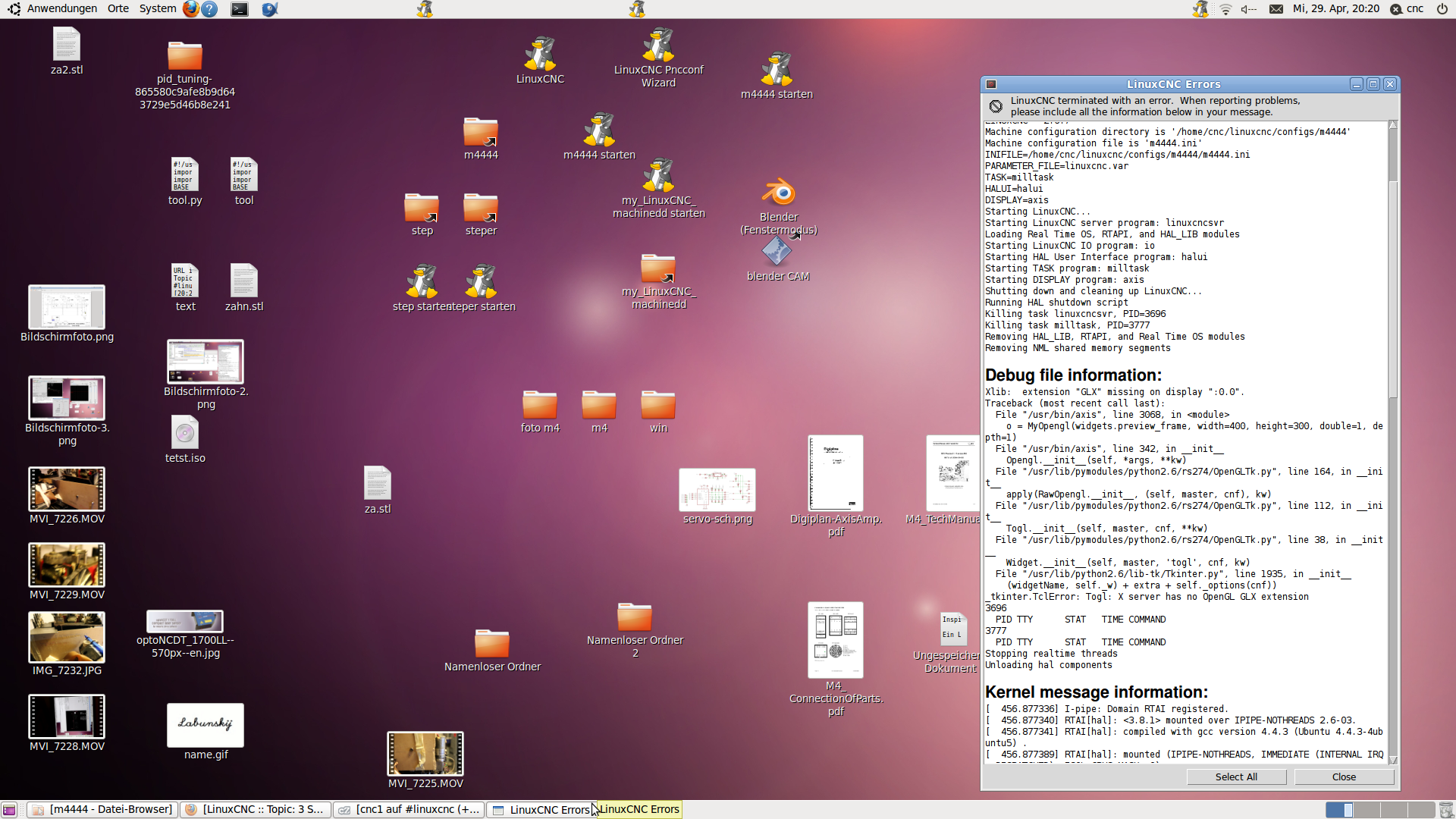The image size is (1456, 819).
Task: Click 'Kernel message information:' heading text
Action: click(x=1097, y=692)
